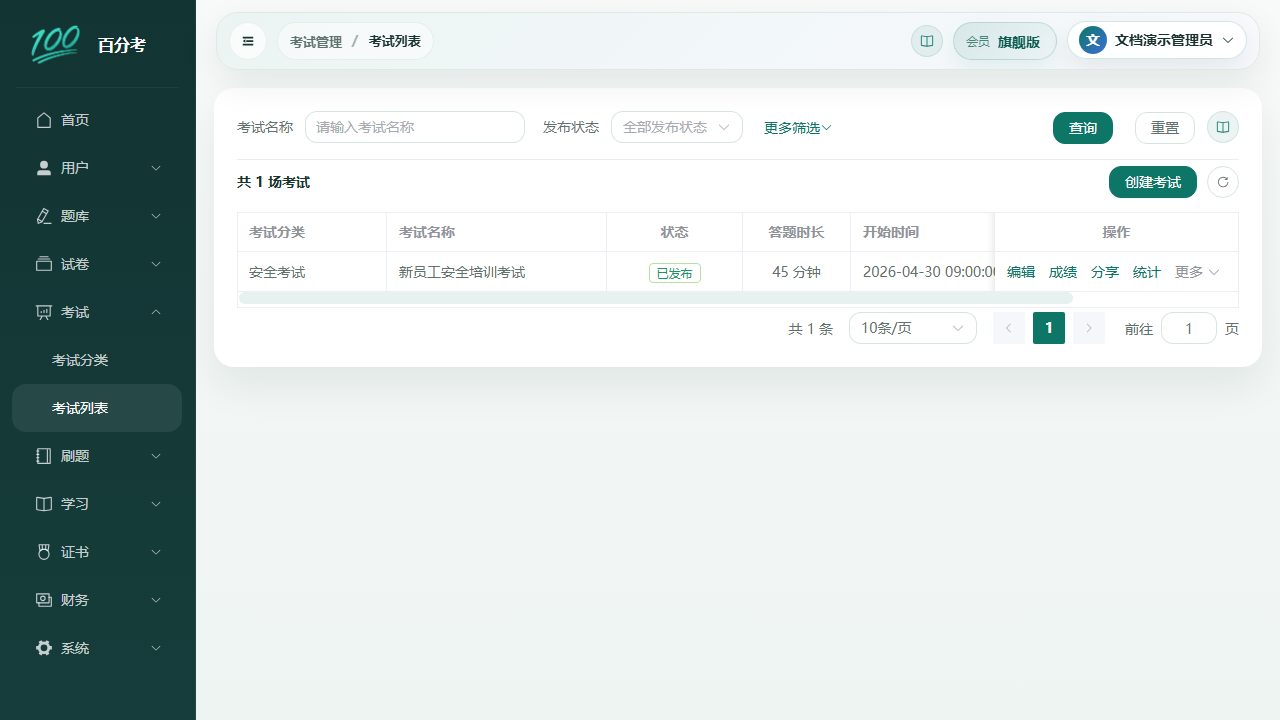Click the refresh icon beside 创建考试

(x=1223, y=182)
